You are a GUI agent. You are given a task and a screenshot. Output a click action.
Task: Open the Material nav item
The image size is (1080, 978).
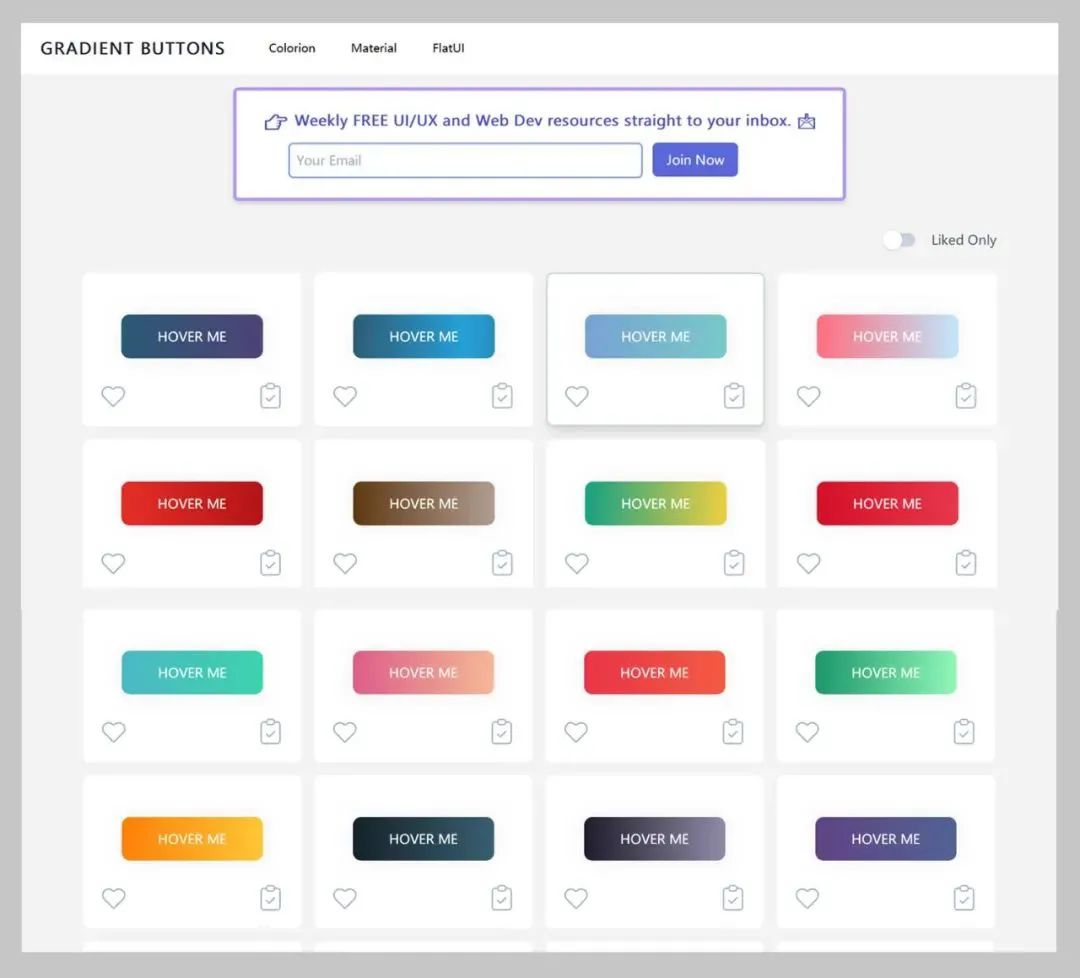[x=374, y=48]
